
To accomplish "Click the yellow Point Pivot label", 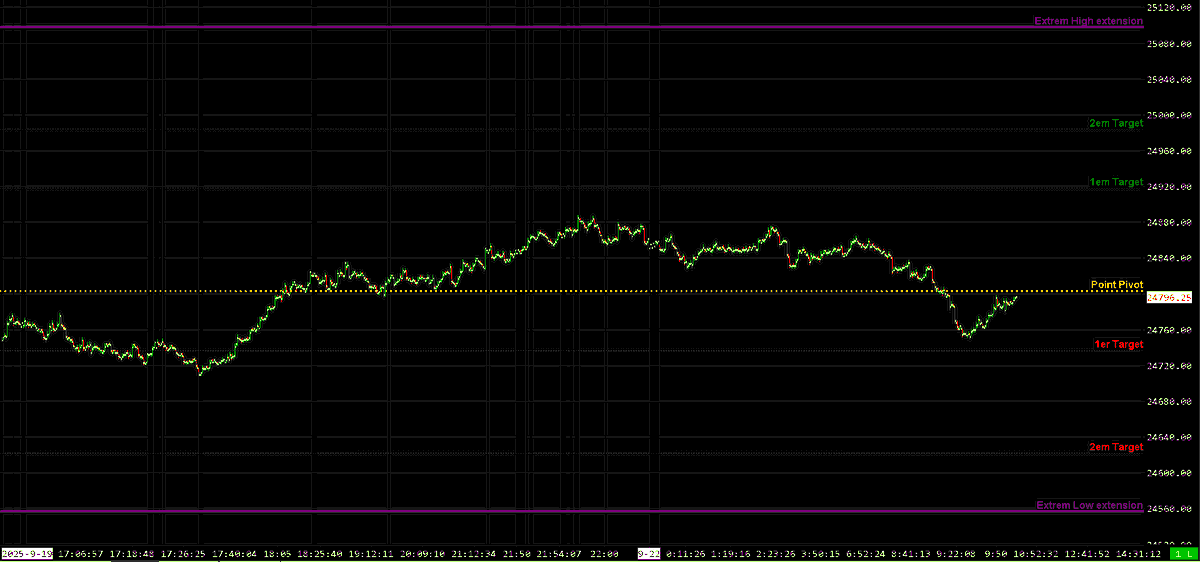I will [1116, 285].
